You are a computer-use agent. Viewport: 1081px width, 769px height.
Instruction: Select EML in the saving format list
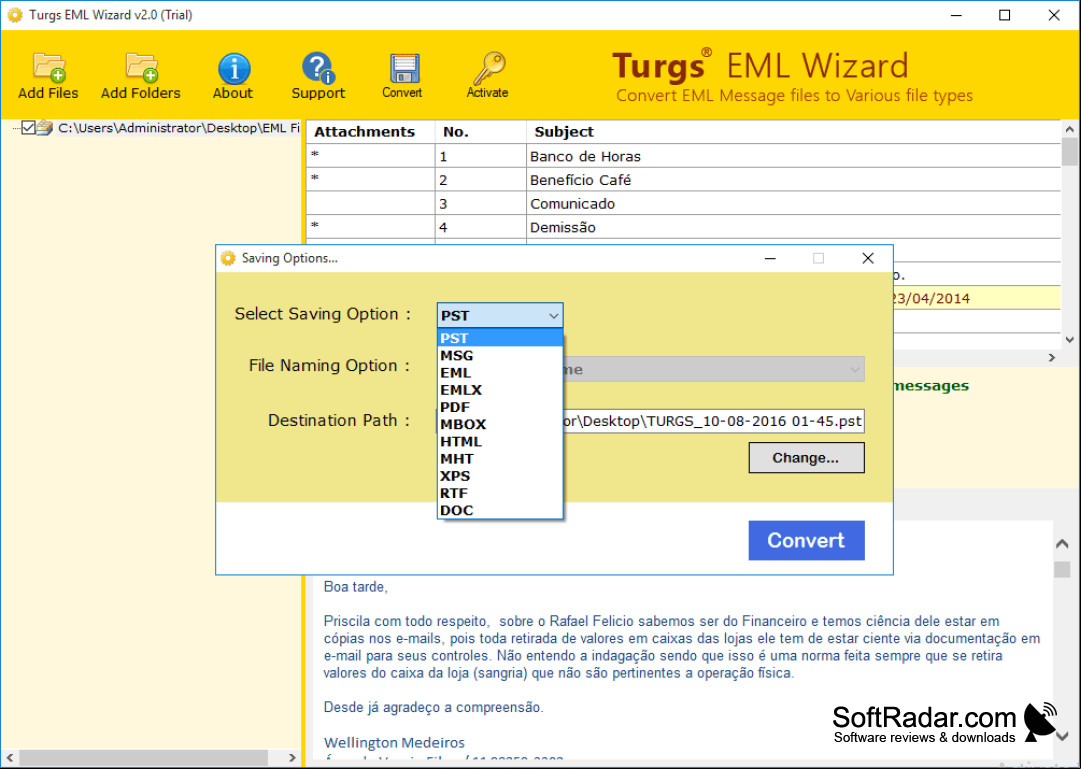500,372
